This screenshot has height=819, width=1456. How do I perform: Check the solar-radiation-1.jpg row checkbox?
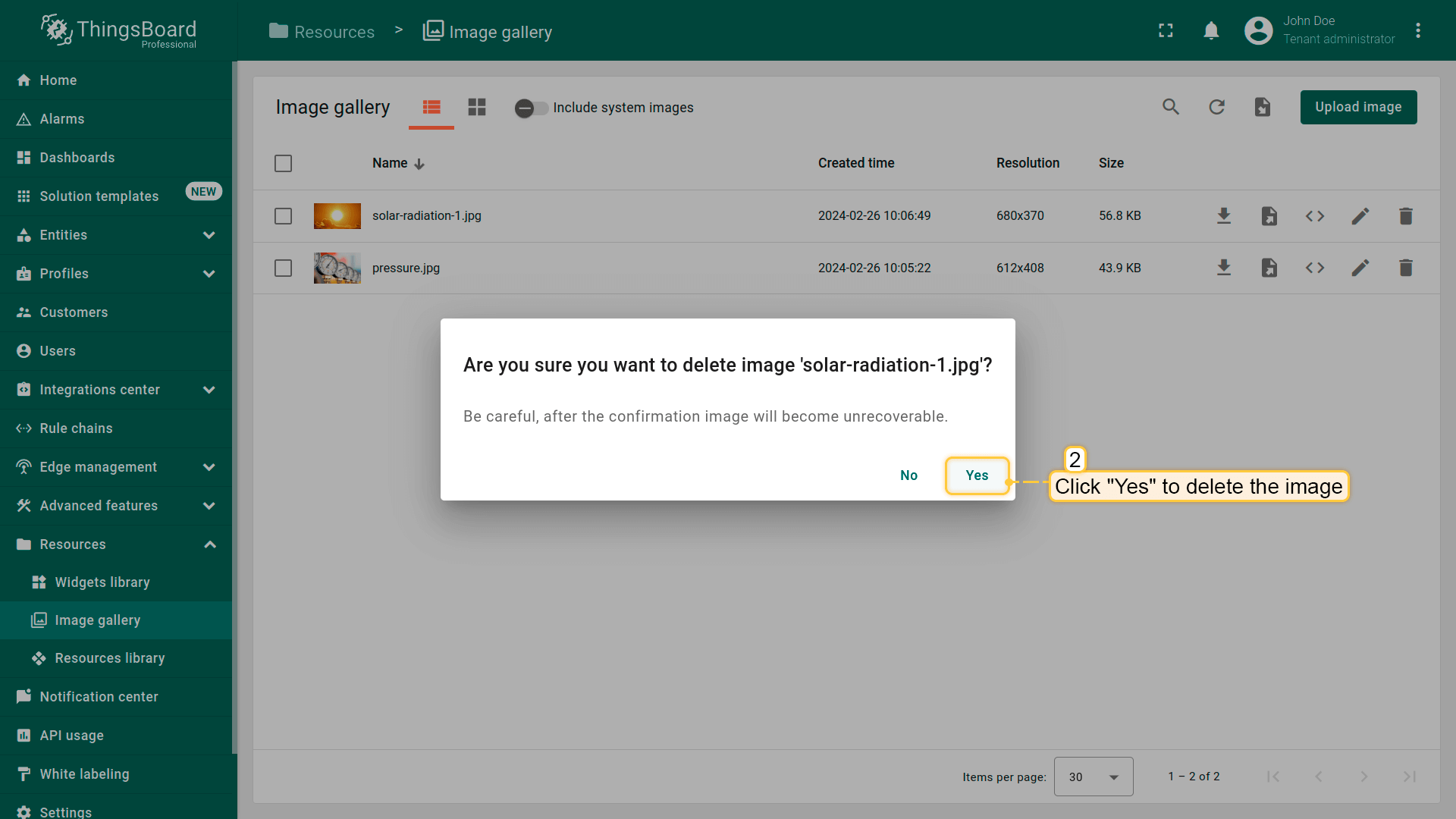point(283,216)
